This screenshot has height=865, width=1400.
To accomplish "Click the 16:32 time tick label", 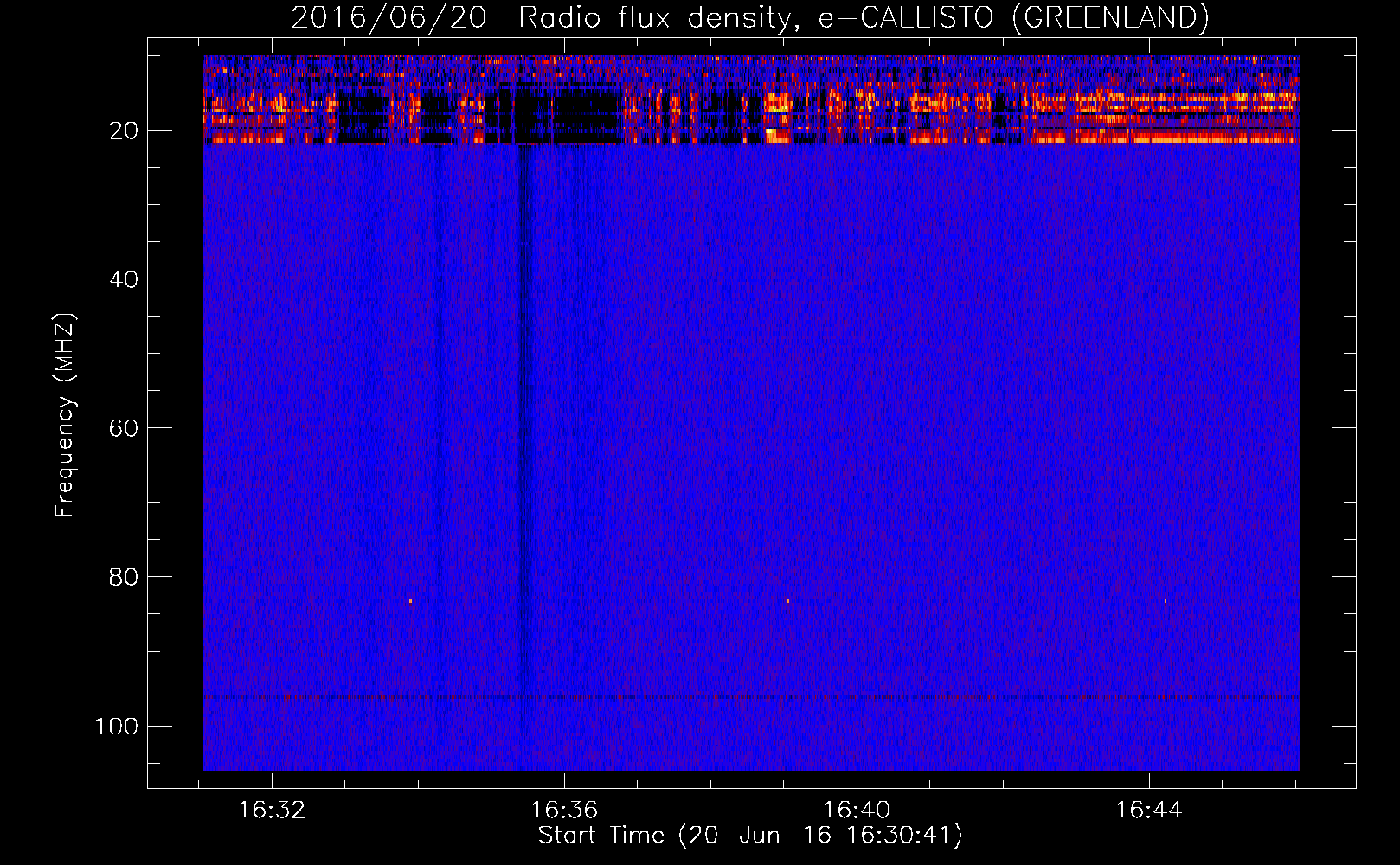I will coord(272,811).
